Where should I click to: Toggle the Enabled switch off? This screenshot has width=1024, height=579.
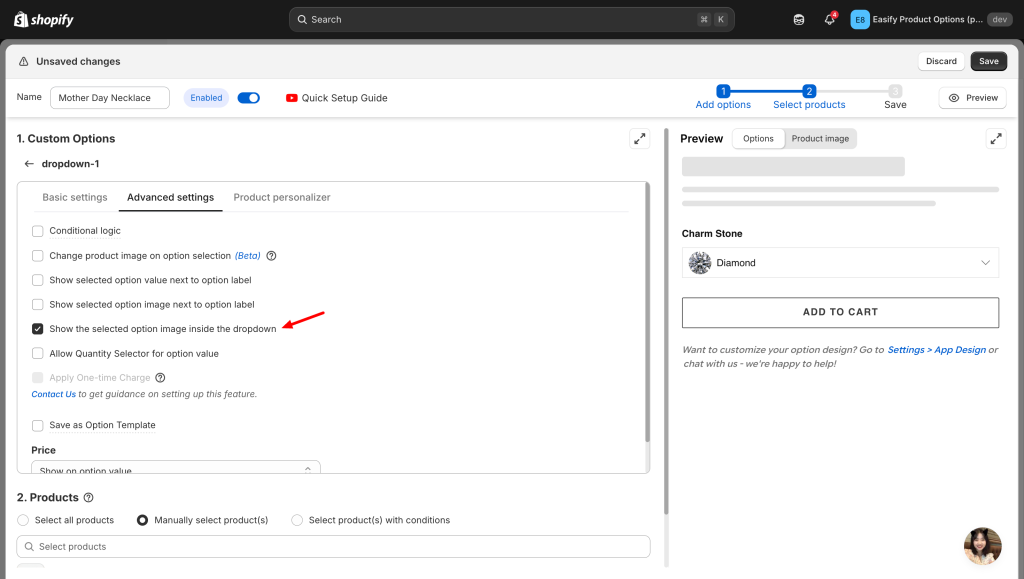pyautogui.click(x=249, y=98)
